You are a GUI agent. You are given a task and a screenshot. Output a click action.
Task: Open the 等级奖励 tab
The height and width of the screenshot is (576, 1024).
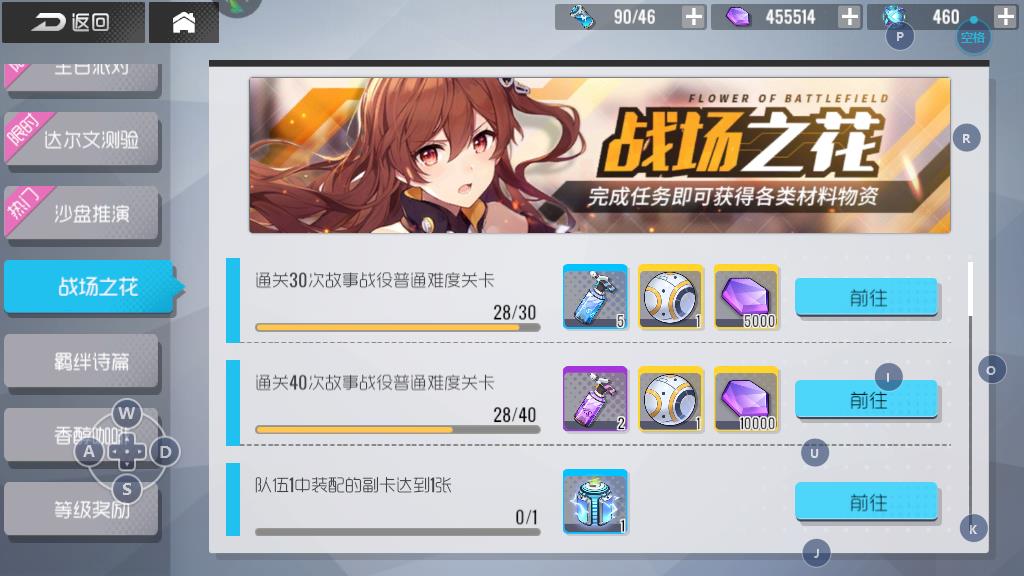tap(82, 509)
